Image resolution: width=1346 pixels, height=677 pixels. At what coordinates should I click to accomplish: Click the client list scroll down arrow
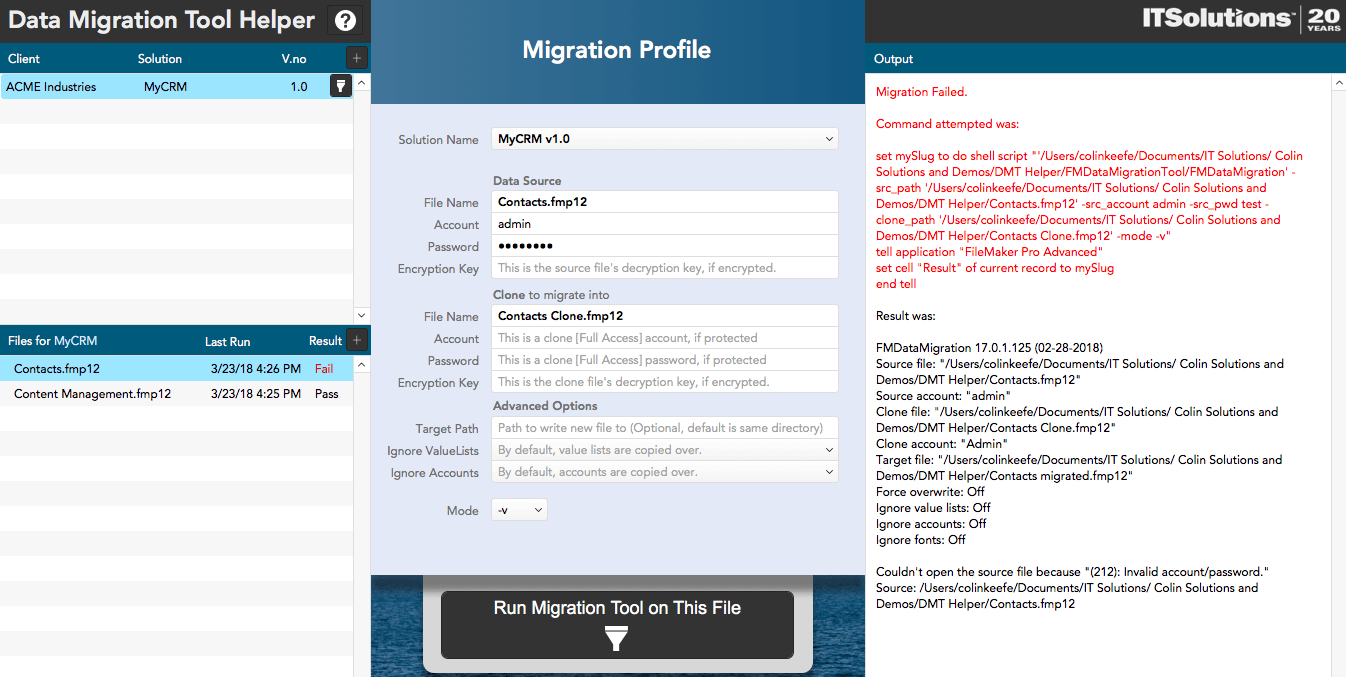point(362,316)
